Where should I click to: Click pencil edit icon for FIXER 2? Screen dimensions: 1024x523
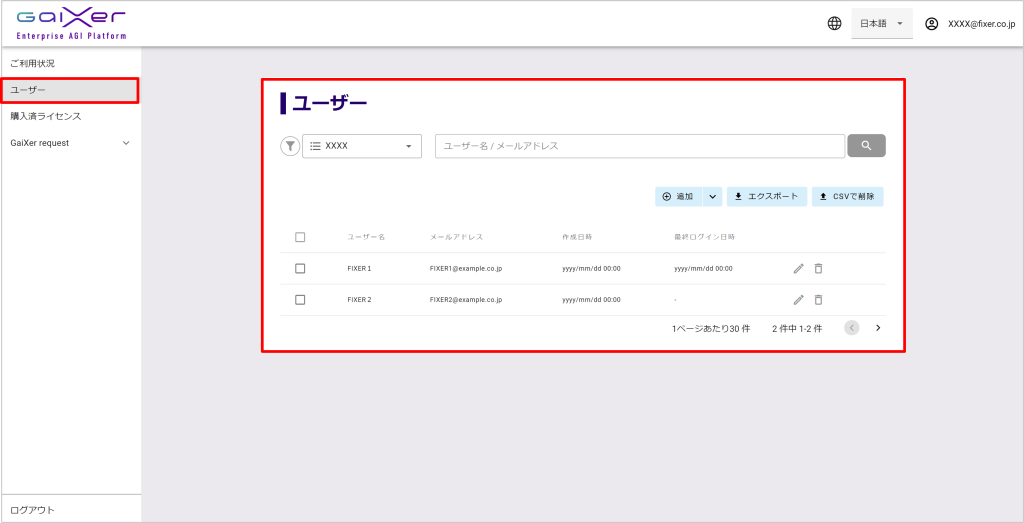pos(798,299)
